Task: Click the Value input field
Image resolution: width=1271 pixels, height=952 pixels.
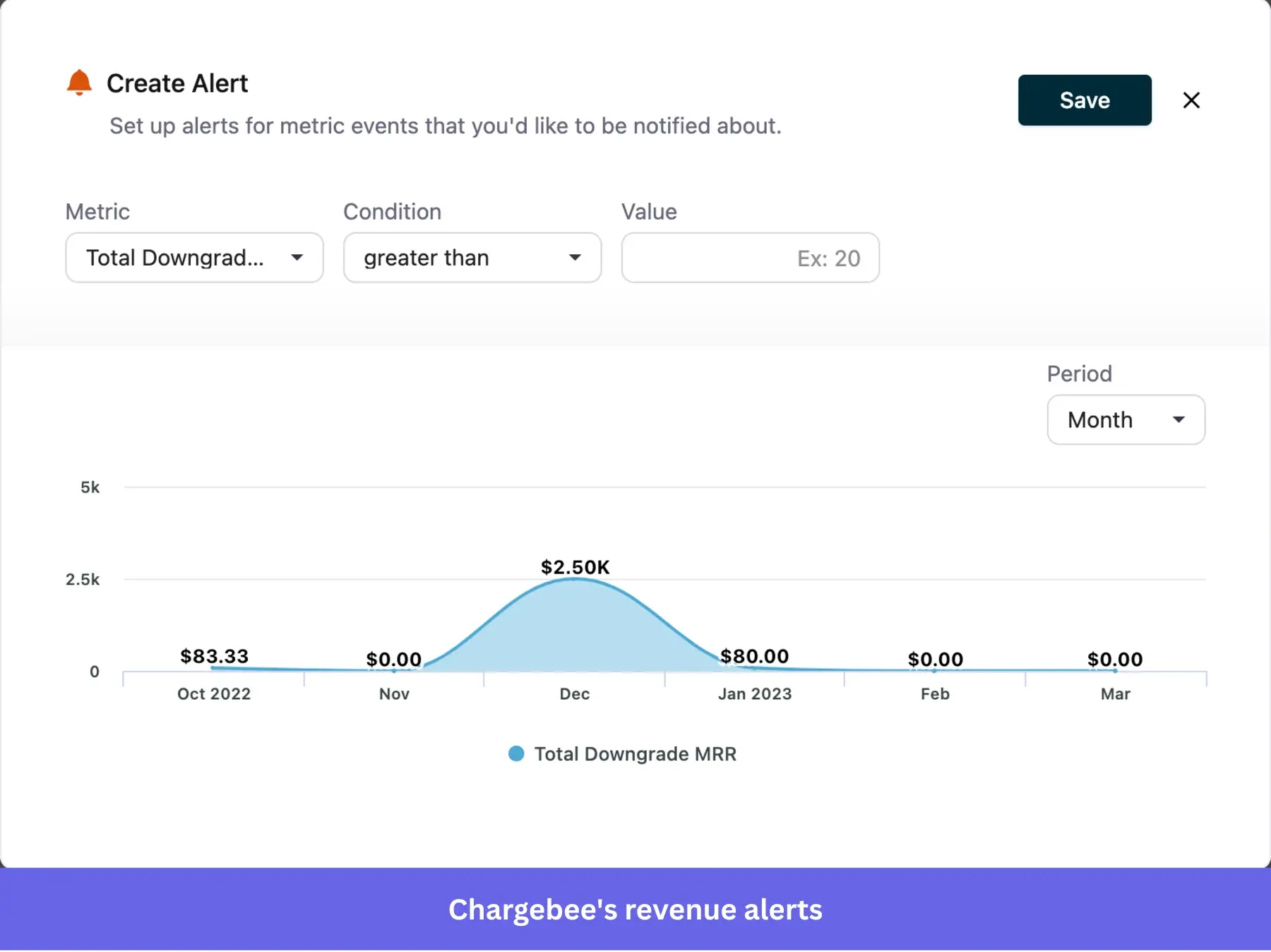Action: pyautogui.click(x=750, y=258)
